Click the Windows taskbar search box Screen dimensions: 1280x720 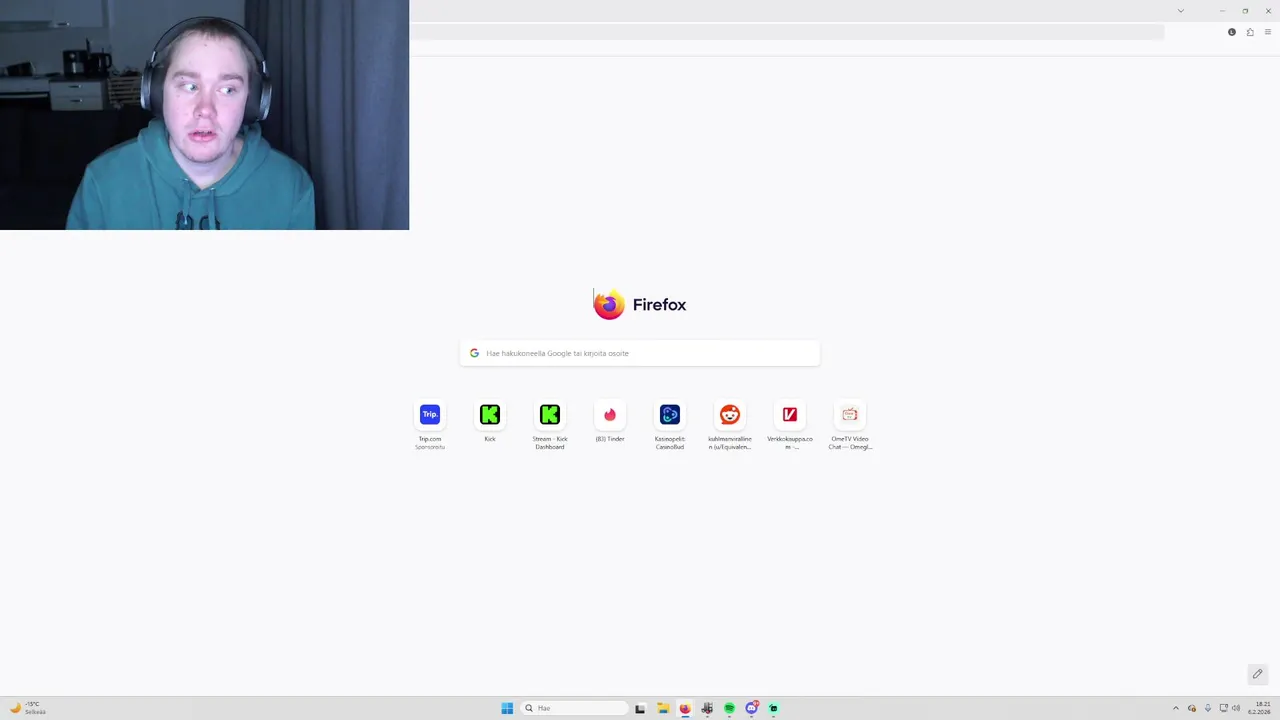[x=575, y=708]
